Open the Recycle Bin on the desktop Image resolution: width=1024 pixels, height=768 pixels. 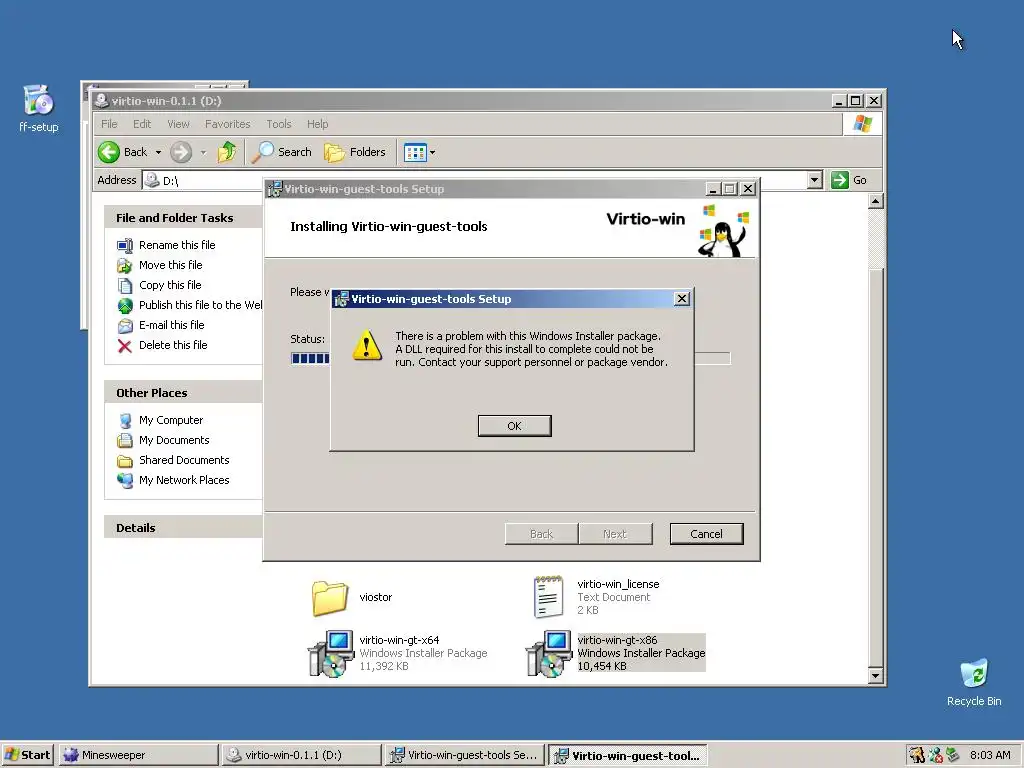[974, 682]
